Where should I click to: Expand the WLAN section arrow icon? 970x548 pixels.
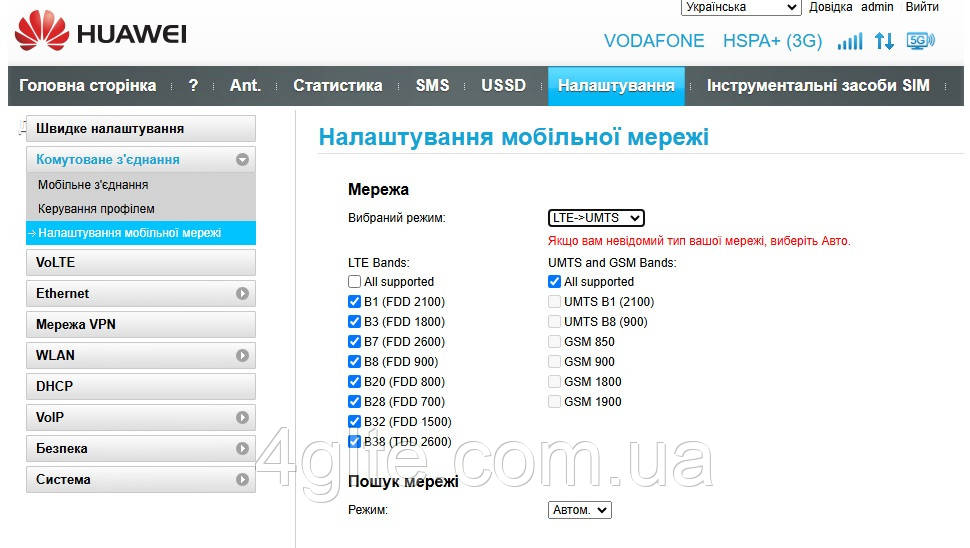click(x=242, y=356)
